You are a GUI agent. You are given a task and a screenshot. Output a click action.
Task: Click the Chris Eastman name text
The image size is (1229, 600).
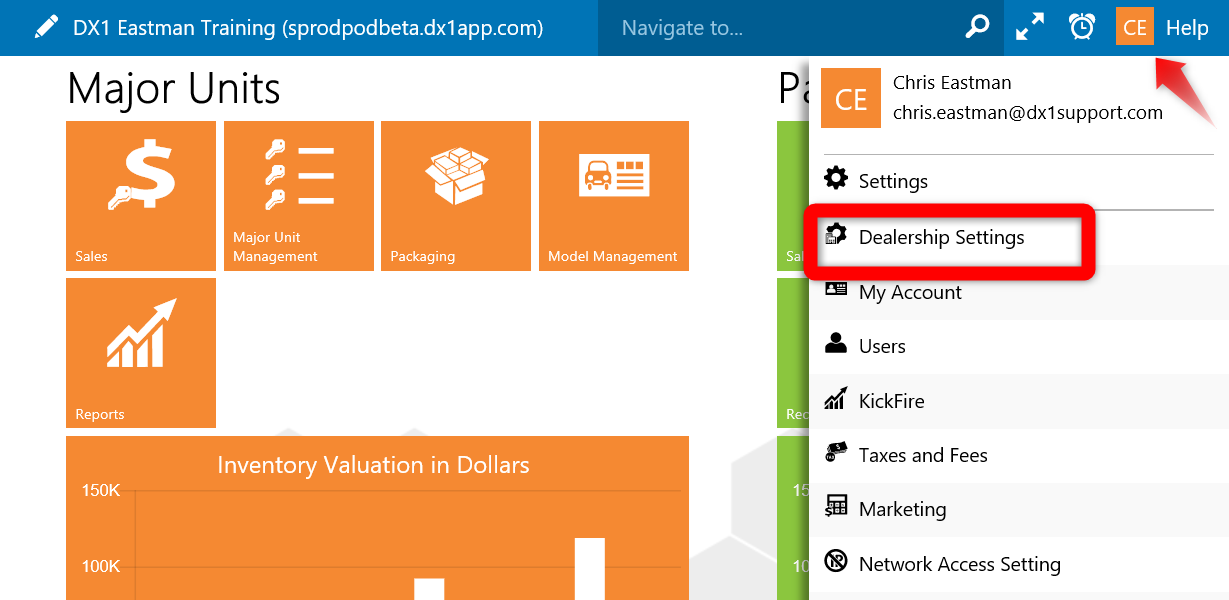tap(952, 83)
